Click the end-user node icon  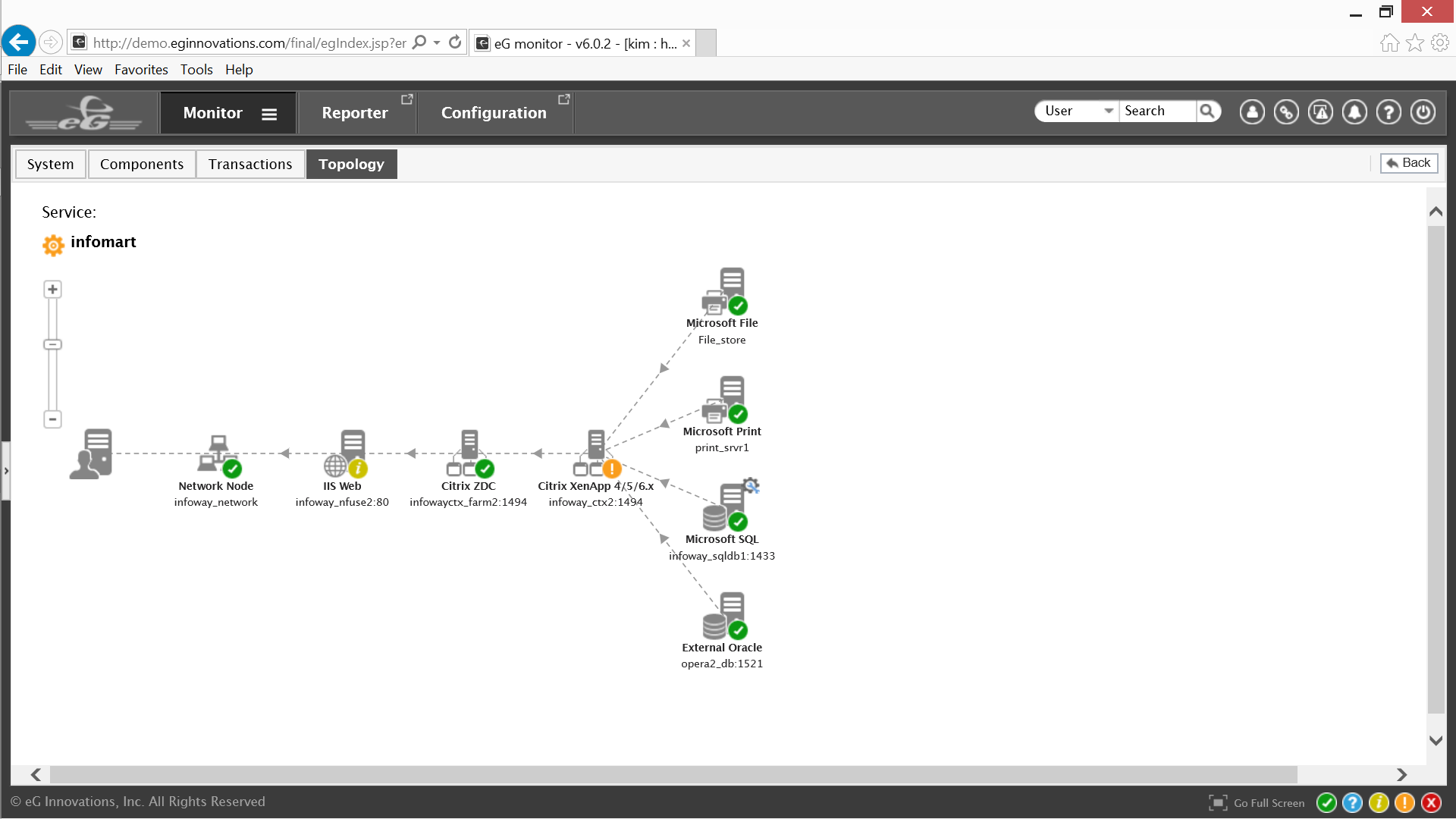[x=91, y=453]
